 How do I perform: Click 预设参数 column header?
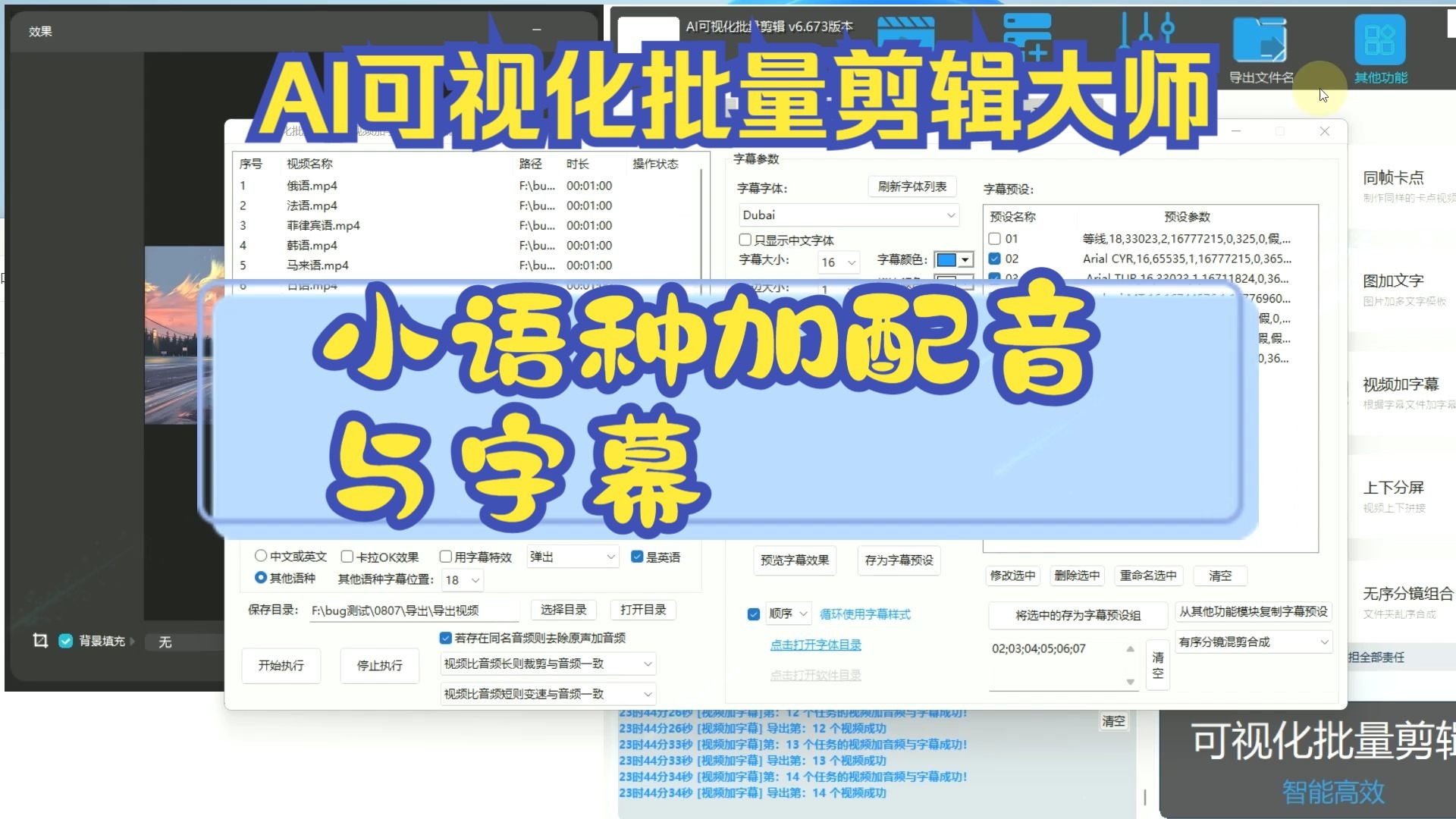(x=1187, y=217)
